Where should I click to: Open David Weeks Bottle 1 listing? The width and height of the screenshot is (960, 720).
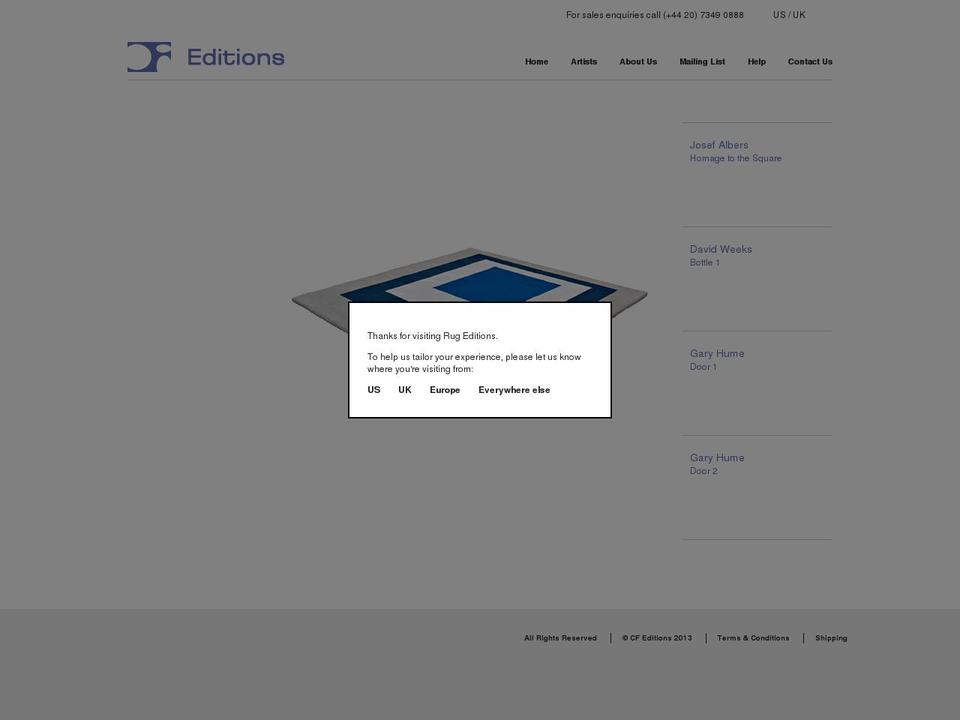coord(721,255)
